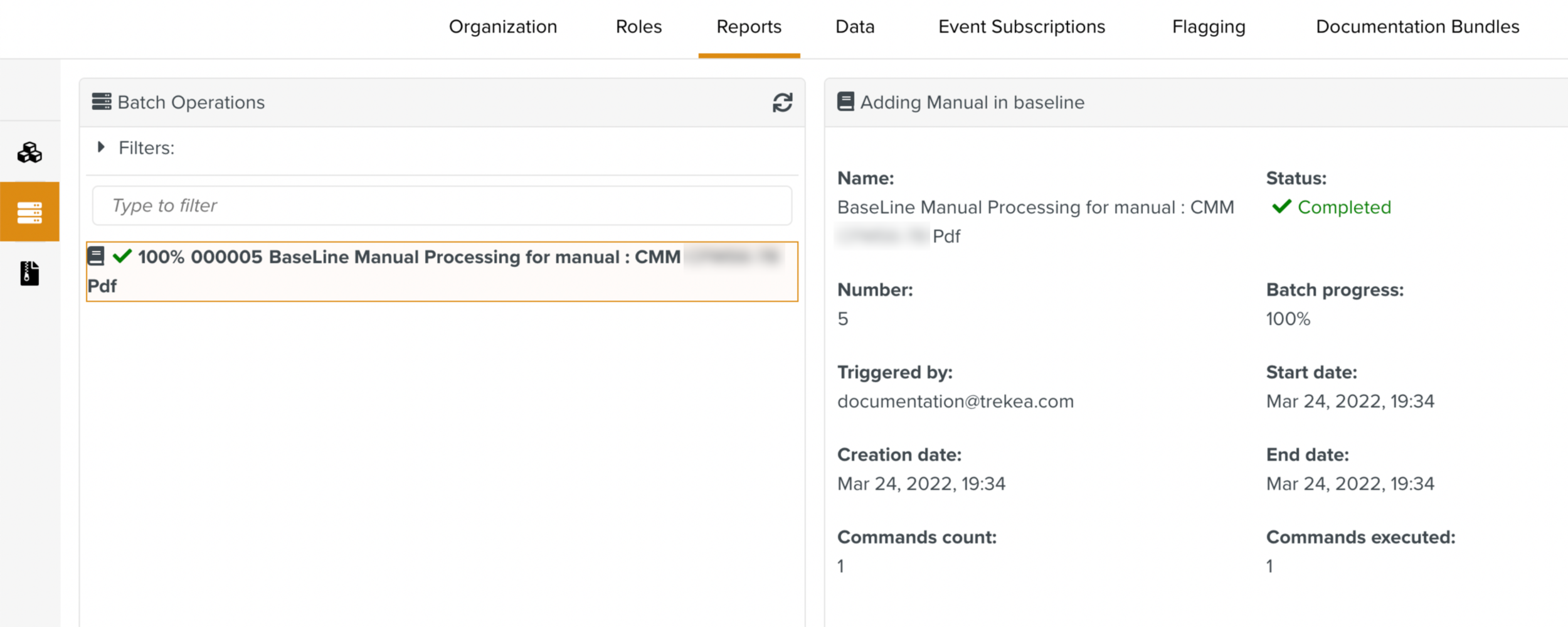This screenshot has height=627, width=1568.
Task: Open the cubes icon in the sidebar
Action: tap(29, 153)
